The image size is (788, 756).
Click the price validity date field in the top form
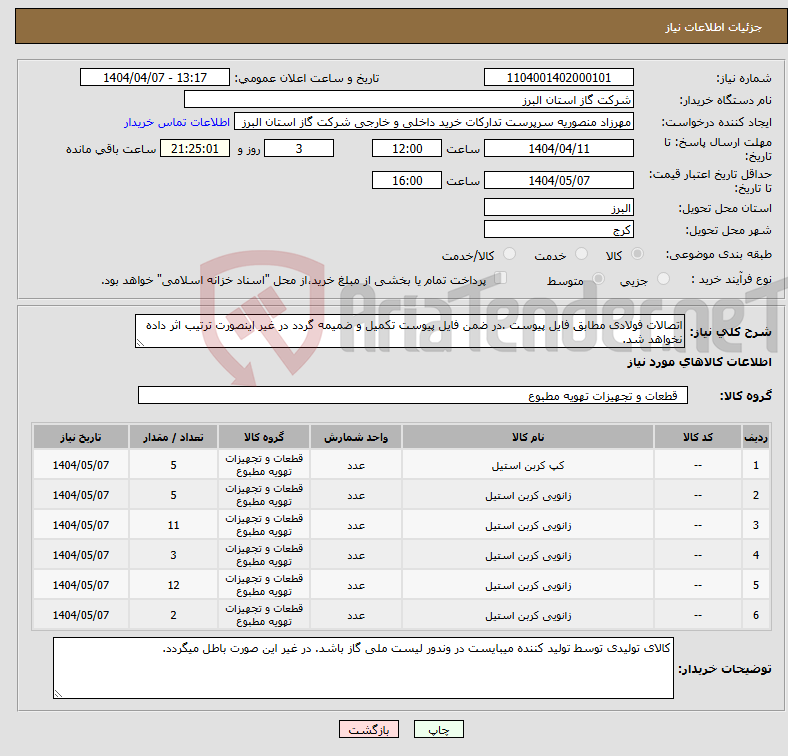[x=558, y=180]
